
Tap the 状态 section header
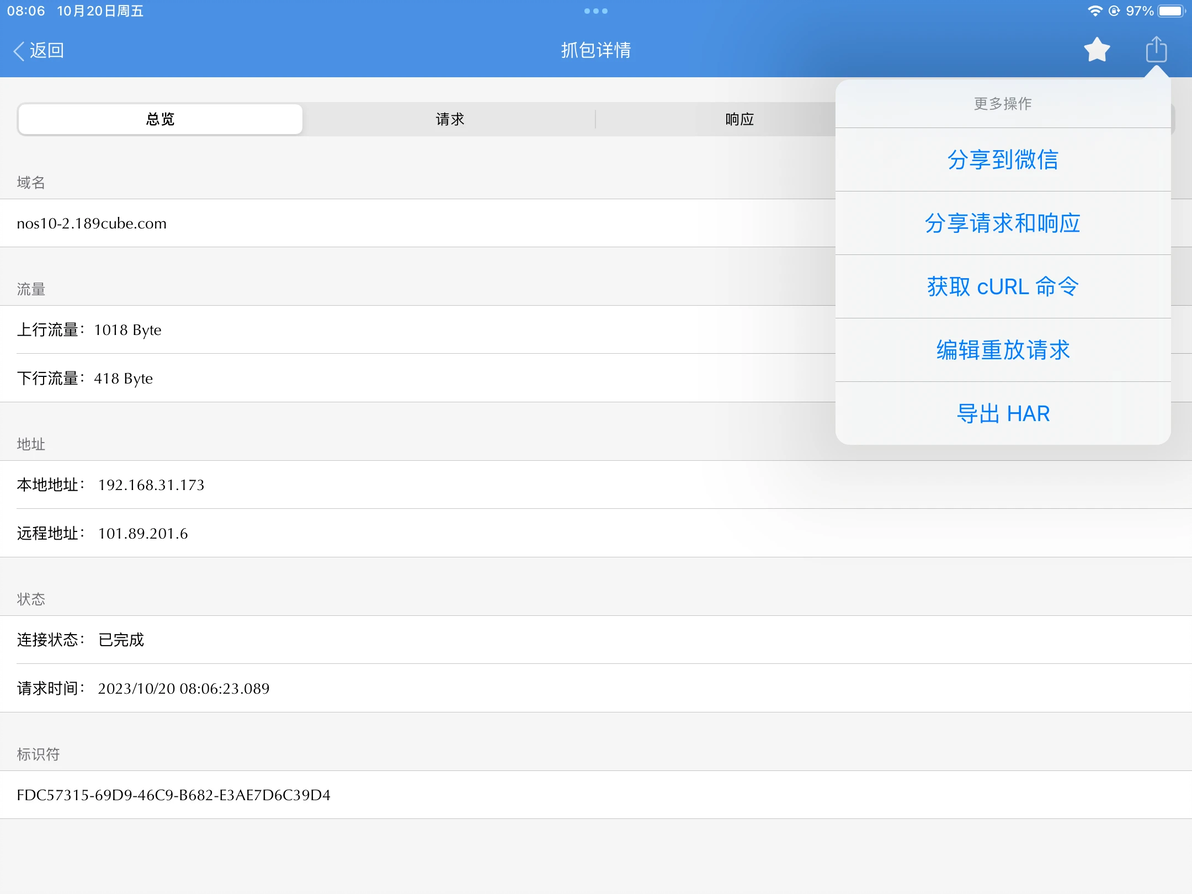[x=31, y=599]
